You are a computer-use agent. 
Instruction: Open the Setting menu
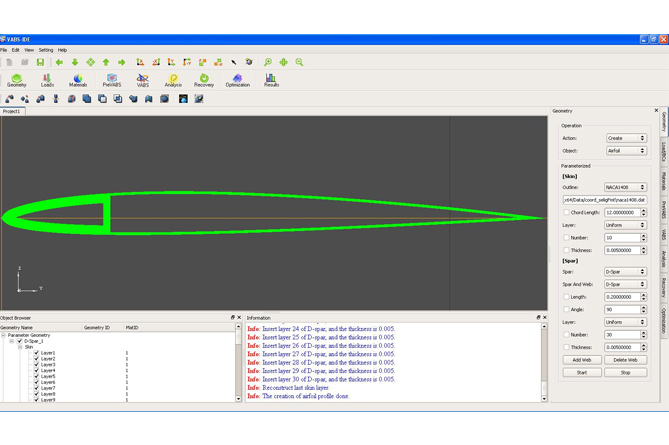pyautogui.click(x=46, y=50)
